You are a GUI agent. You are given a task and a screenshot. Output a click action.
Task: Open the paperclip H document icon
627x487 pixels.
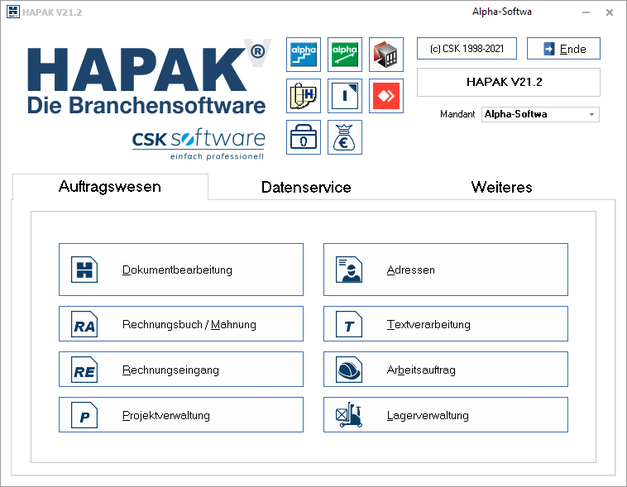303,96
